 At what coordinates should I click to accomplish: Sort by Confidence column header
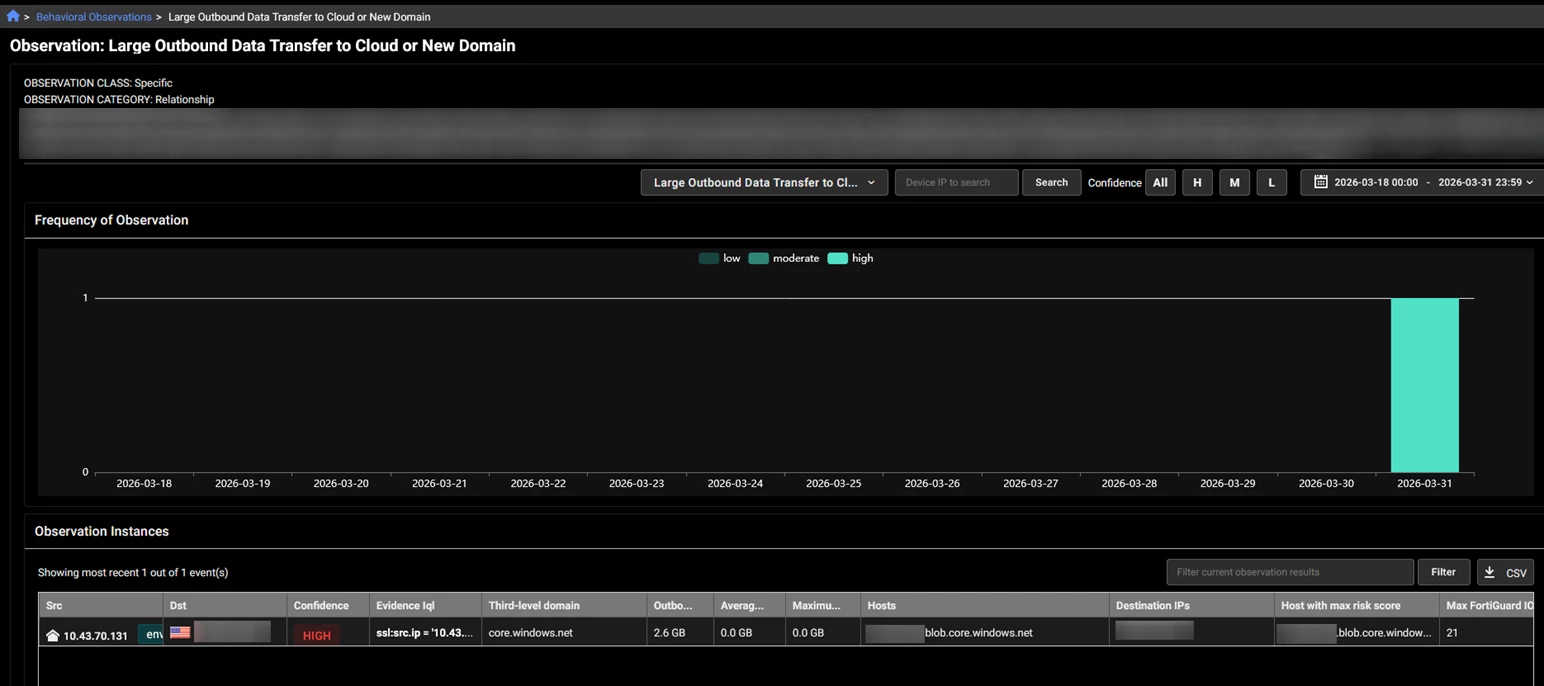(327, 605)
